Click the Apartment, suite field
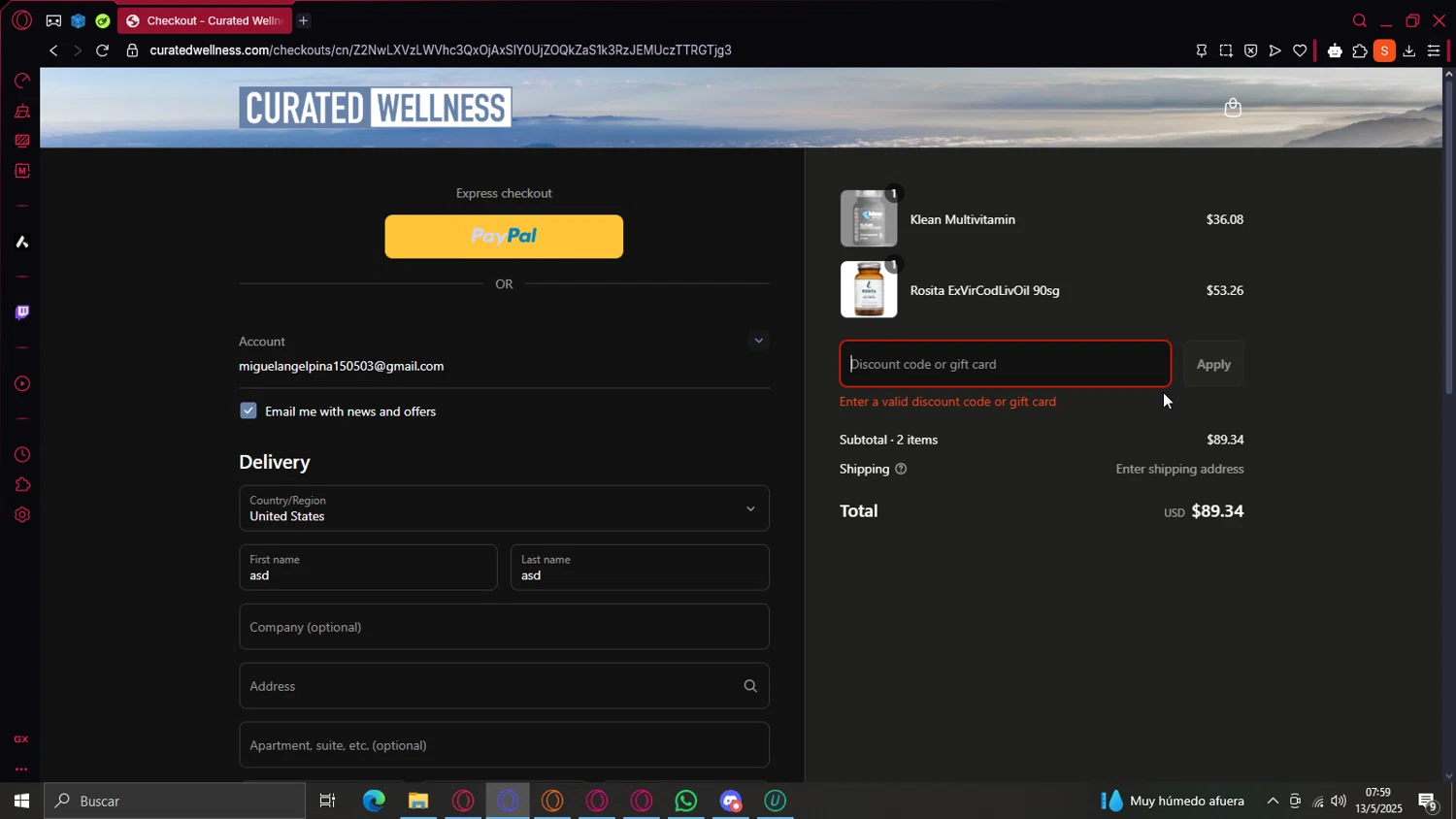Image resolution: width=1456 pixels, height=819 pixels. click(504, 745)
